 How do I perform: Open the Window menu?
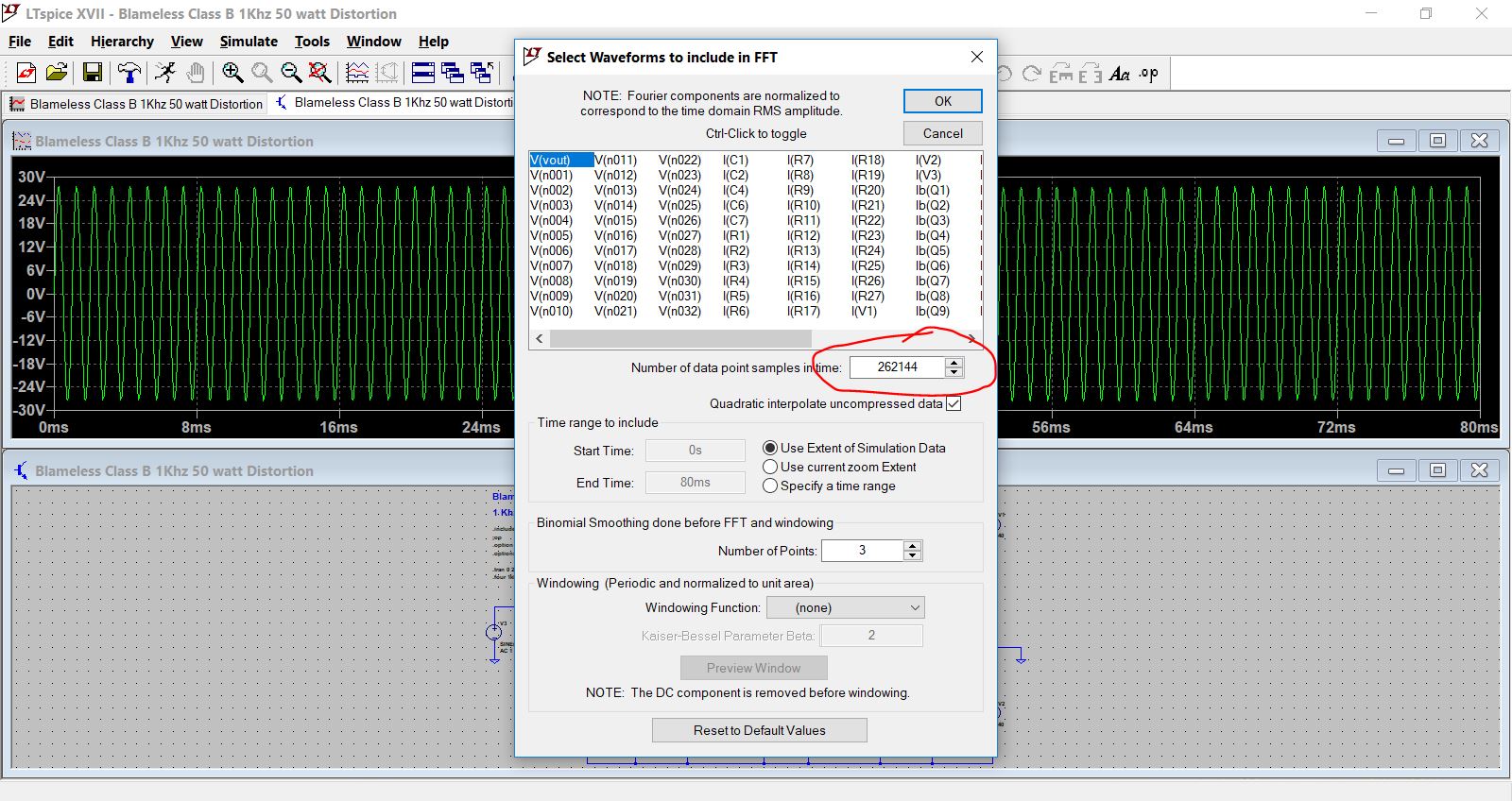[x=373, y=42]
